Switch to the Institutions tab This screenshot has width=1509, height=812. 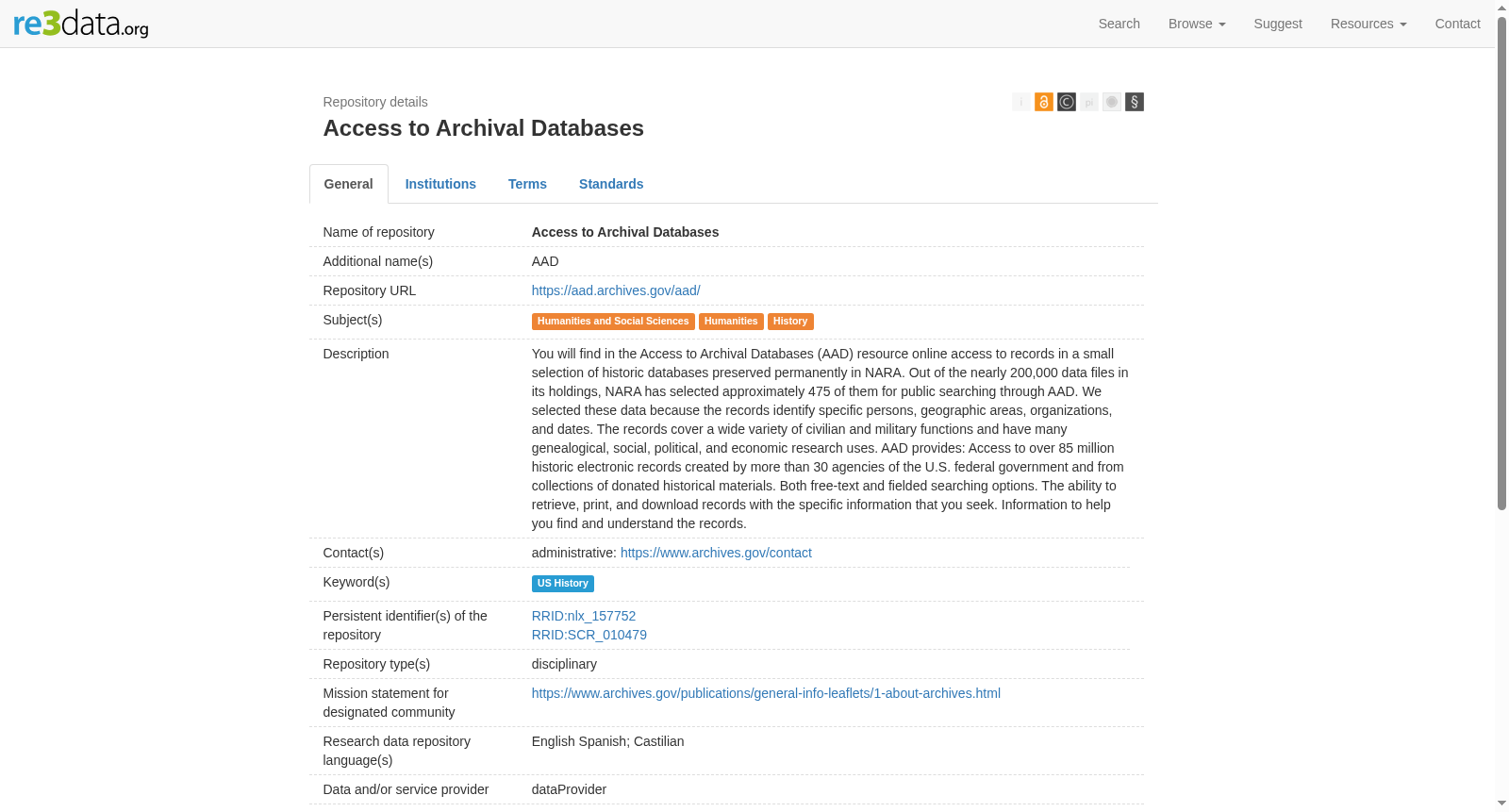click(x=440, y=184)
